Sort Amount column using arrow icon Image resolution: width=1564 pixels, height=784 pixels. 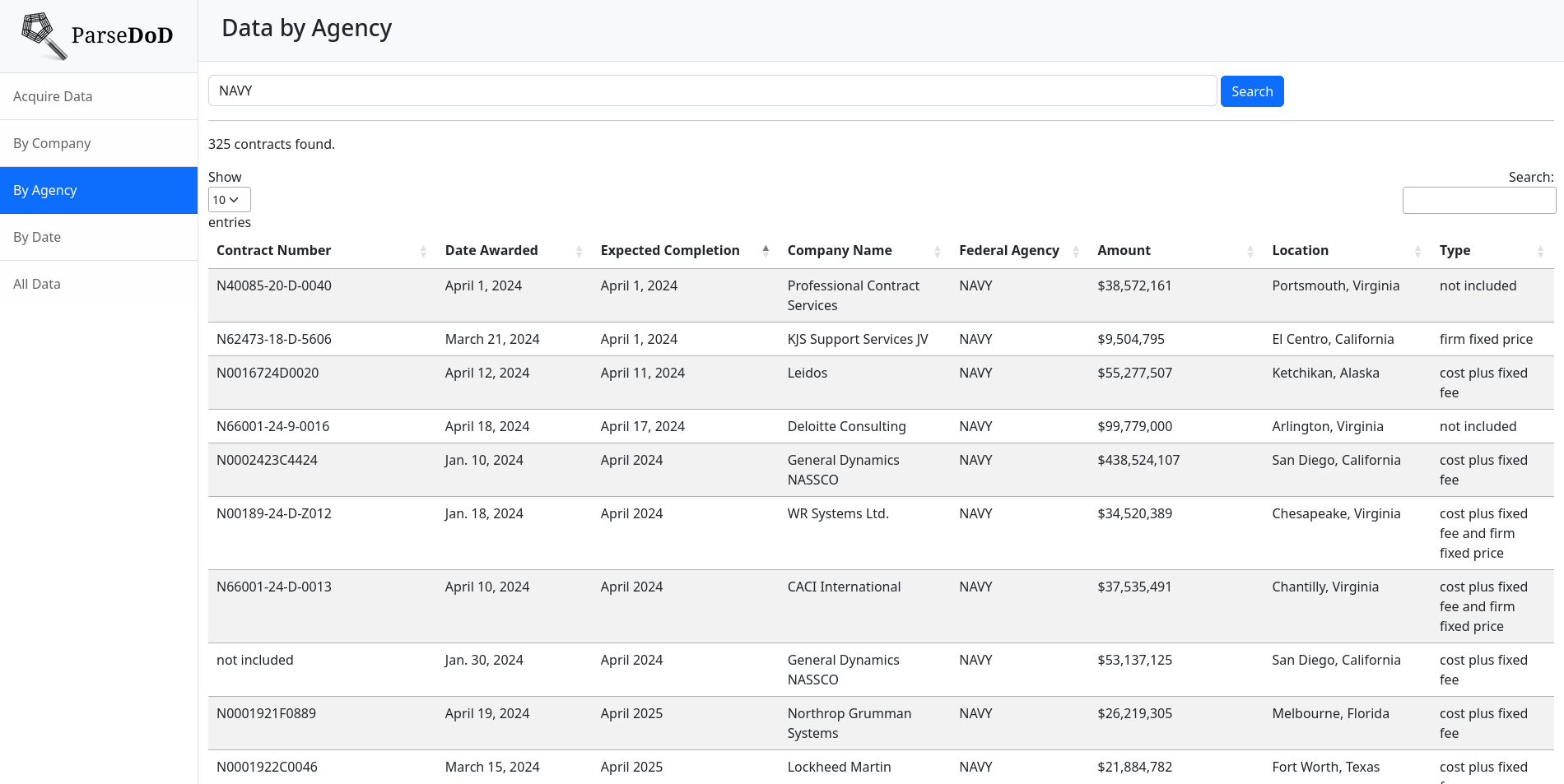click(x=1250, y=252)
